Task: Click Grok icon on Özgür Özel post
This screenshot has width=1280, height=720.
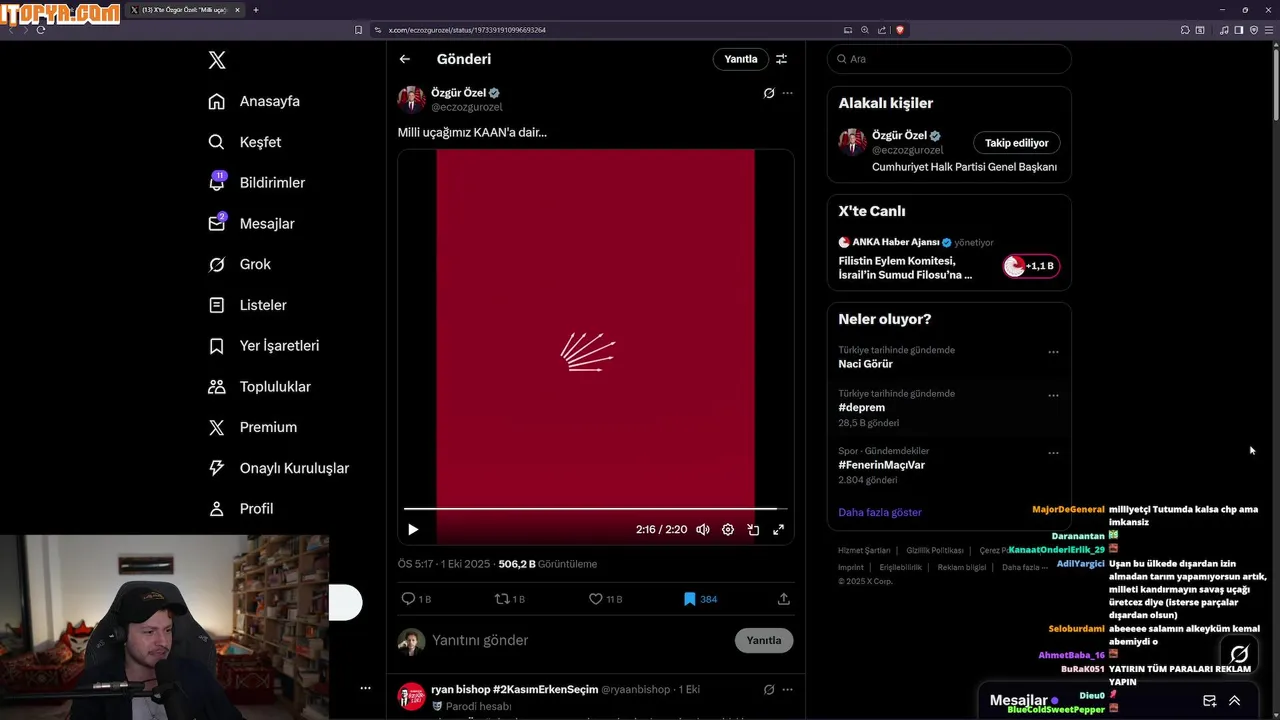Action: click(768, 93)
